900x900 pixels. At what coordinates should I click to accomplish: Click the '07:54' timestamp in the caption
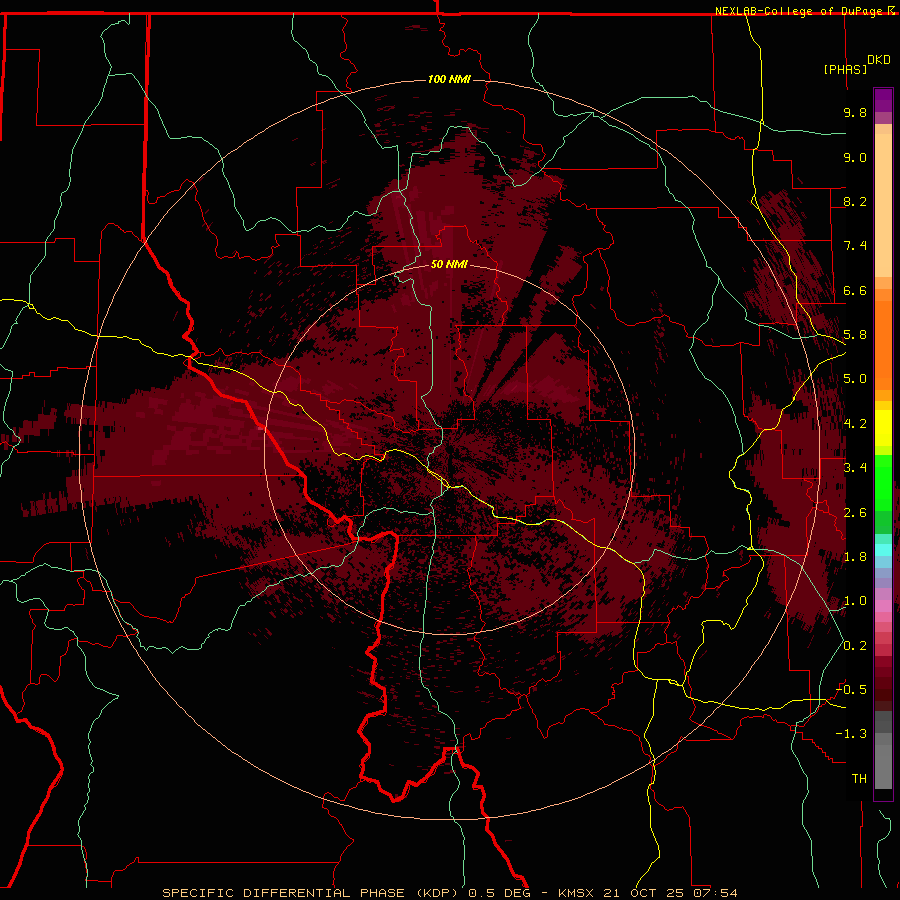click(715, 893)
